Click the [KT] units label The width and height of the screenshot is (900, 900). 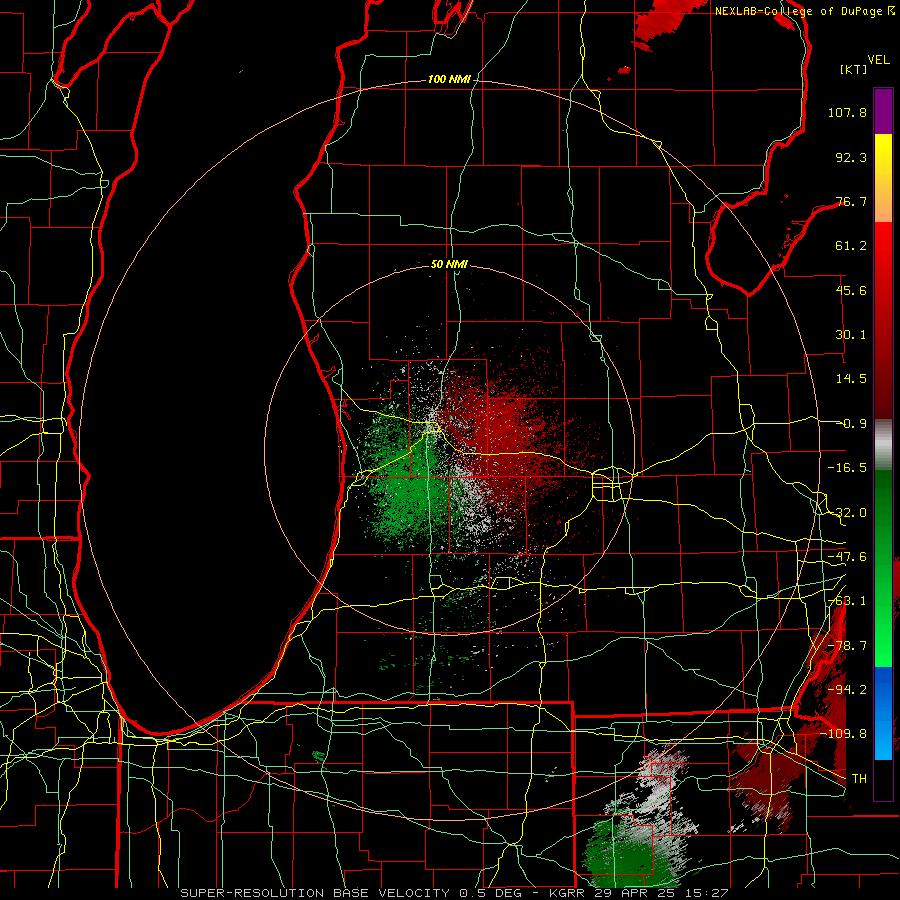point(853,69)
